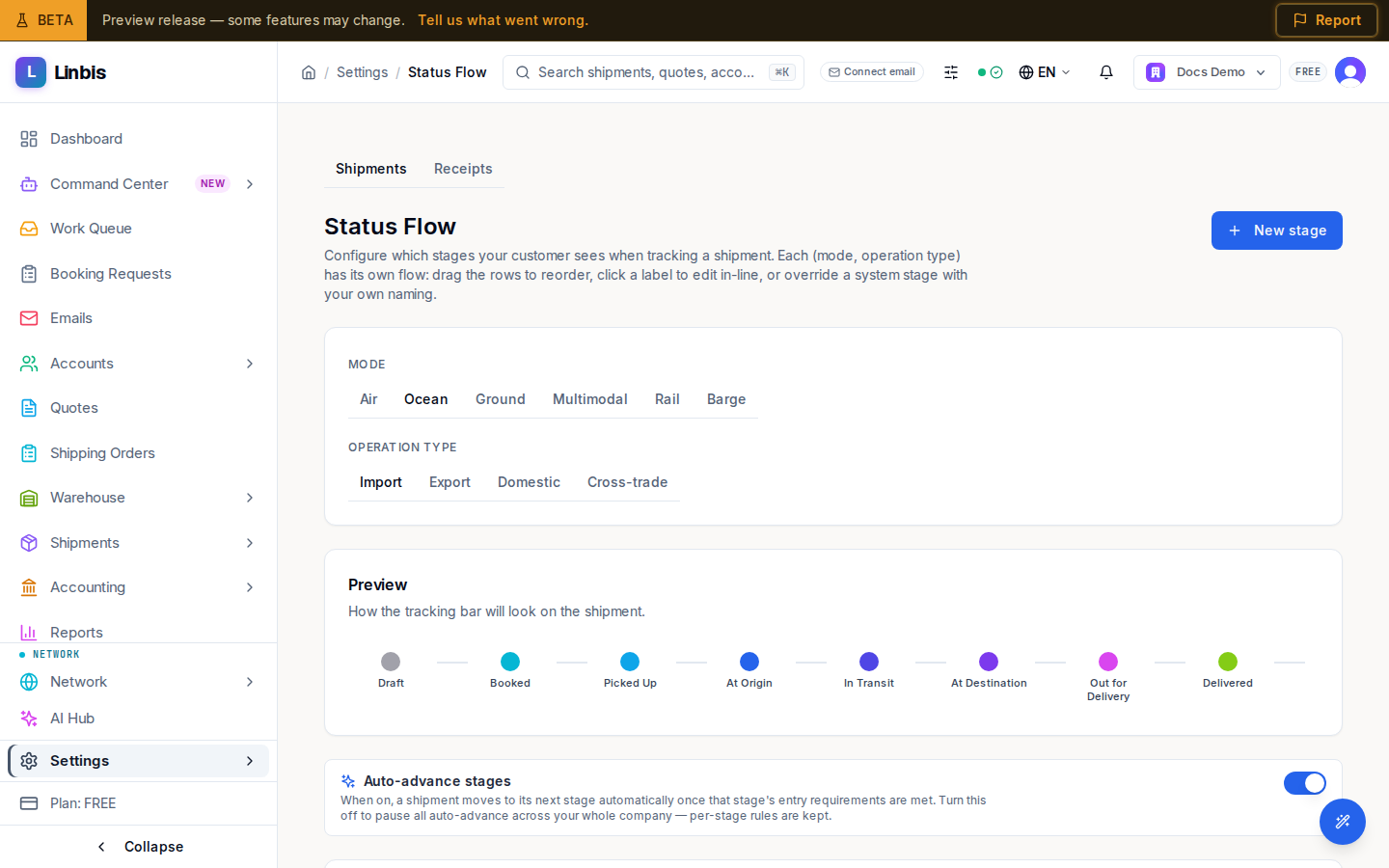Click the Network globe icon in sidebar
Screen dimensions: 1389x868
29,682
